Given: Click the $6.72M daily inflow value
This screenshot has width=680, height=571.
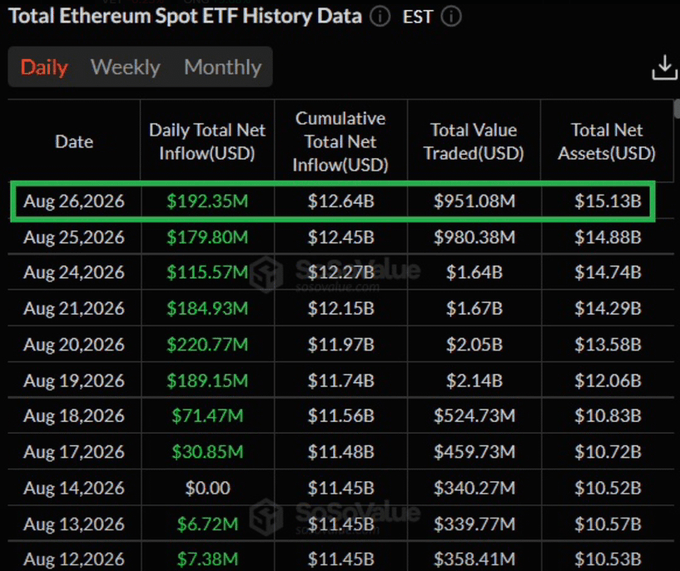Looking at the screenshot, I should coord(207,525).
